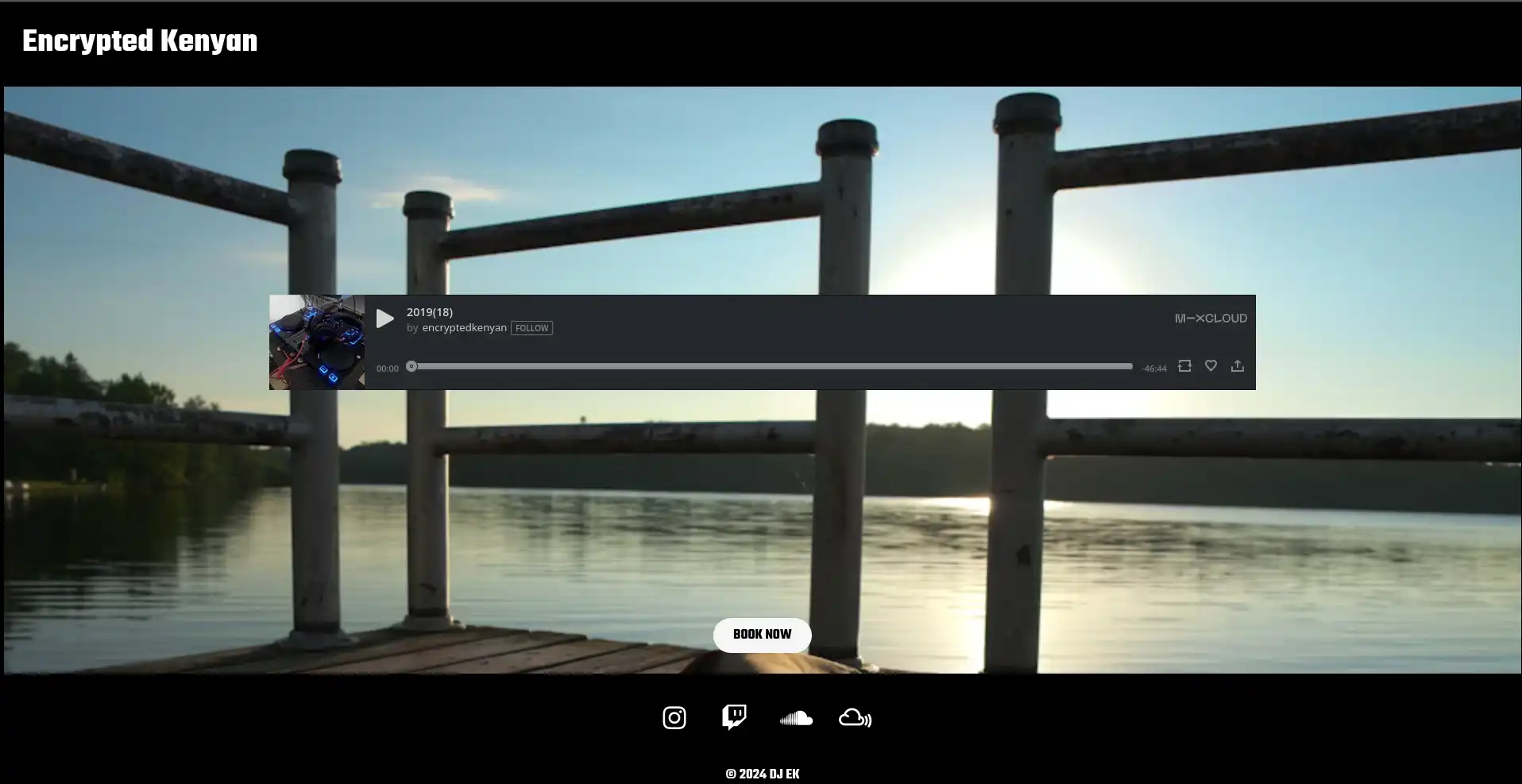Click the © 2024 DJ EK footer text
Image resolution: width=1522 pixels, height=784 pixels.
coord(762,774)
